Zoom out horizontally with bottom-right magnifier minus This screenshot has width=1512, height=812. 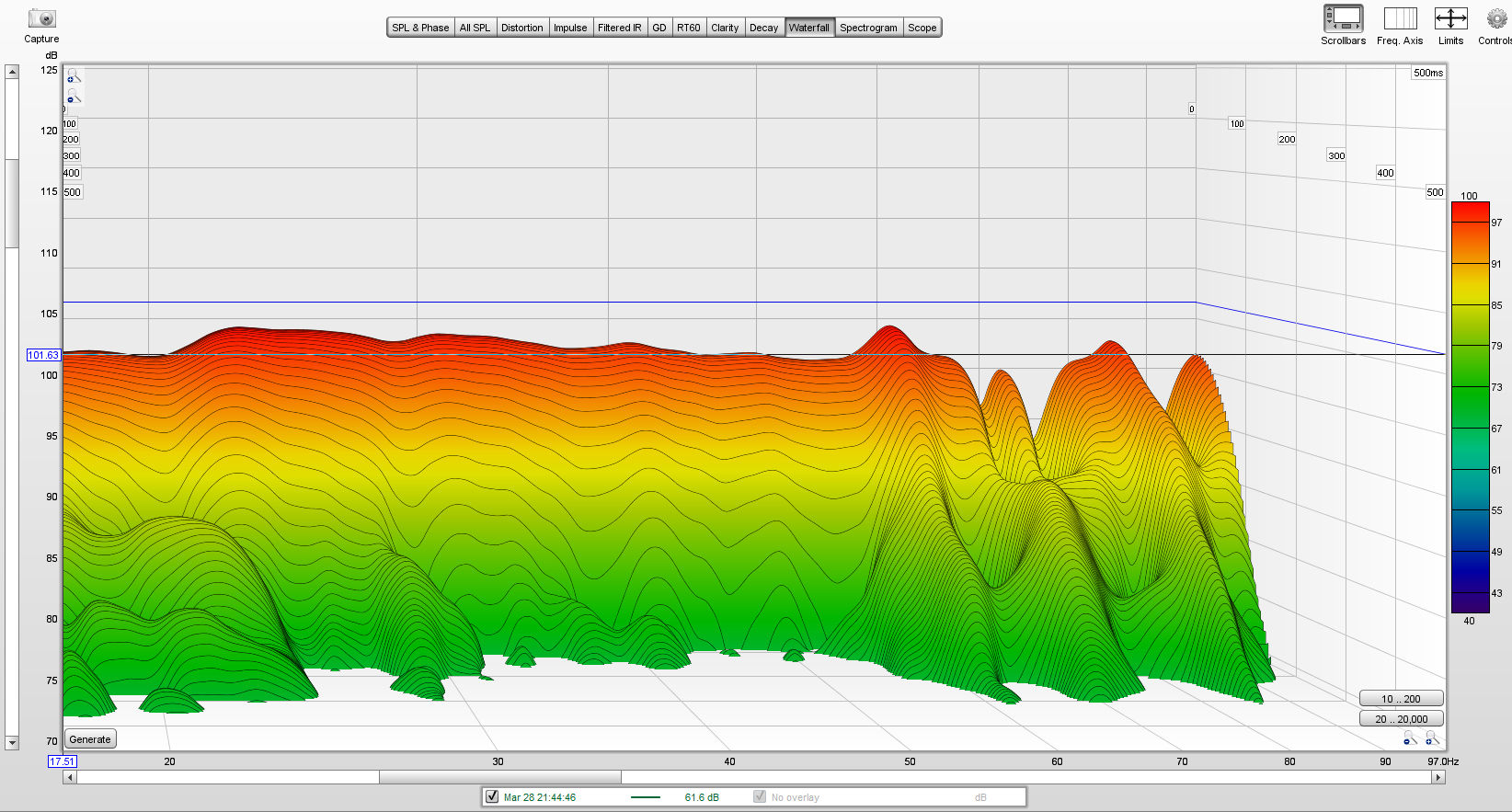coord(1410,738)
